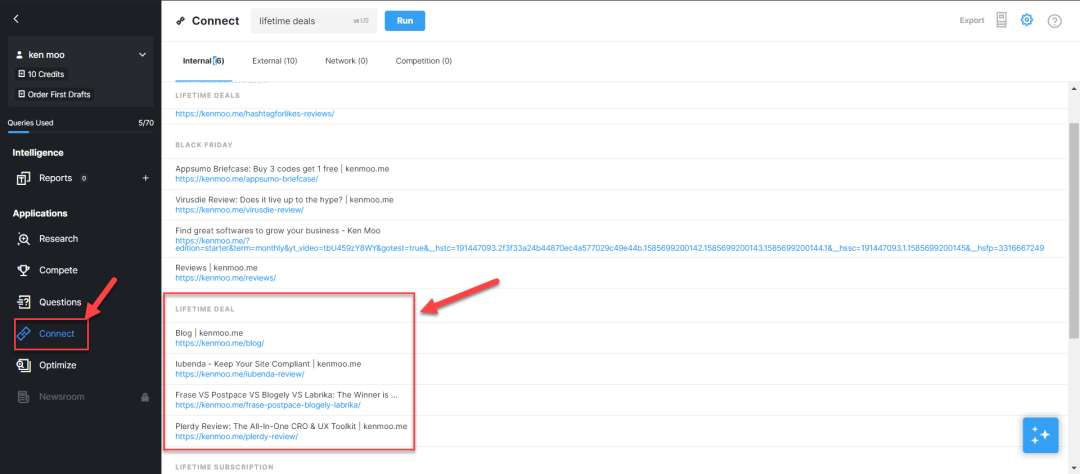The width and height of the screenshot is (1080, 474).
Task: Click the results vertical scrollbar thumb
Action: pos(1073,231)
